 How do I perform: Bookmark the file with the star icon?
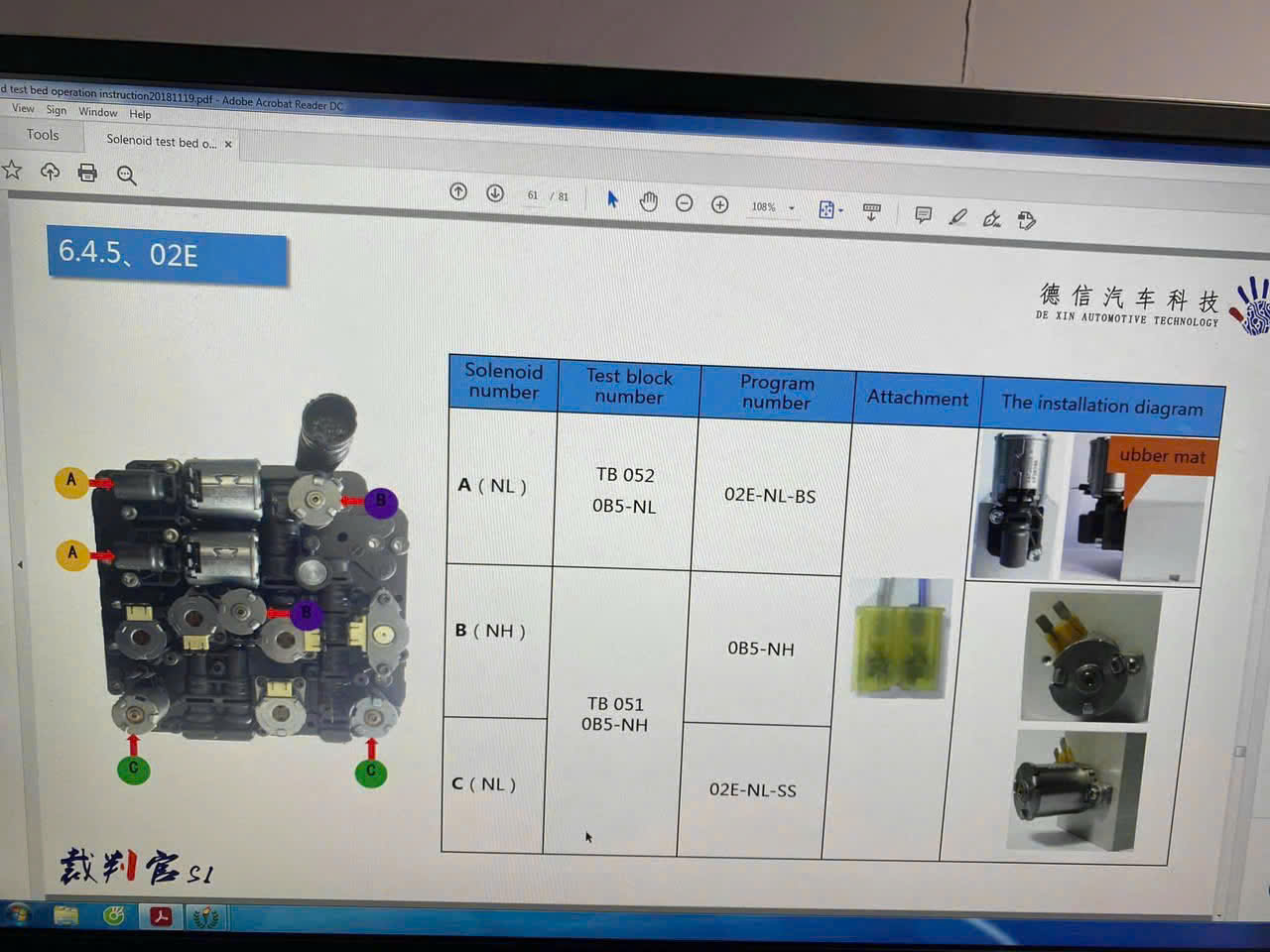click(12, 170)
